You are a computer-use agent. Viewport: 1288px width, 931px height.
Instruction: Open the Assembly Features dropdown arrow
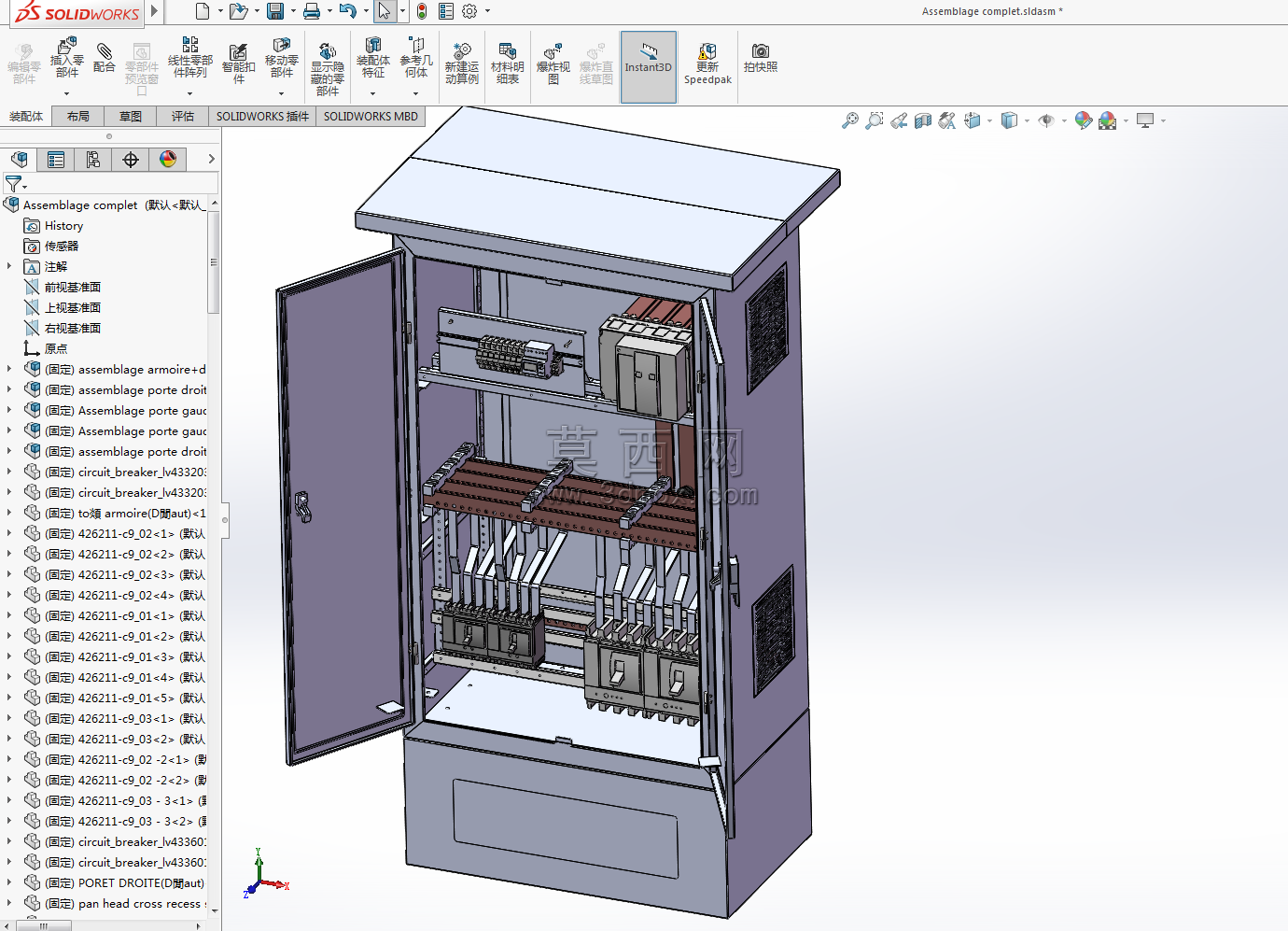coord(372,93)
